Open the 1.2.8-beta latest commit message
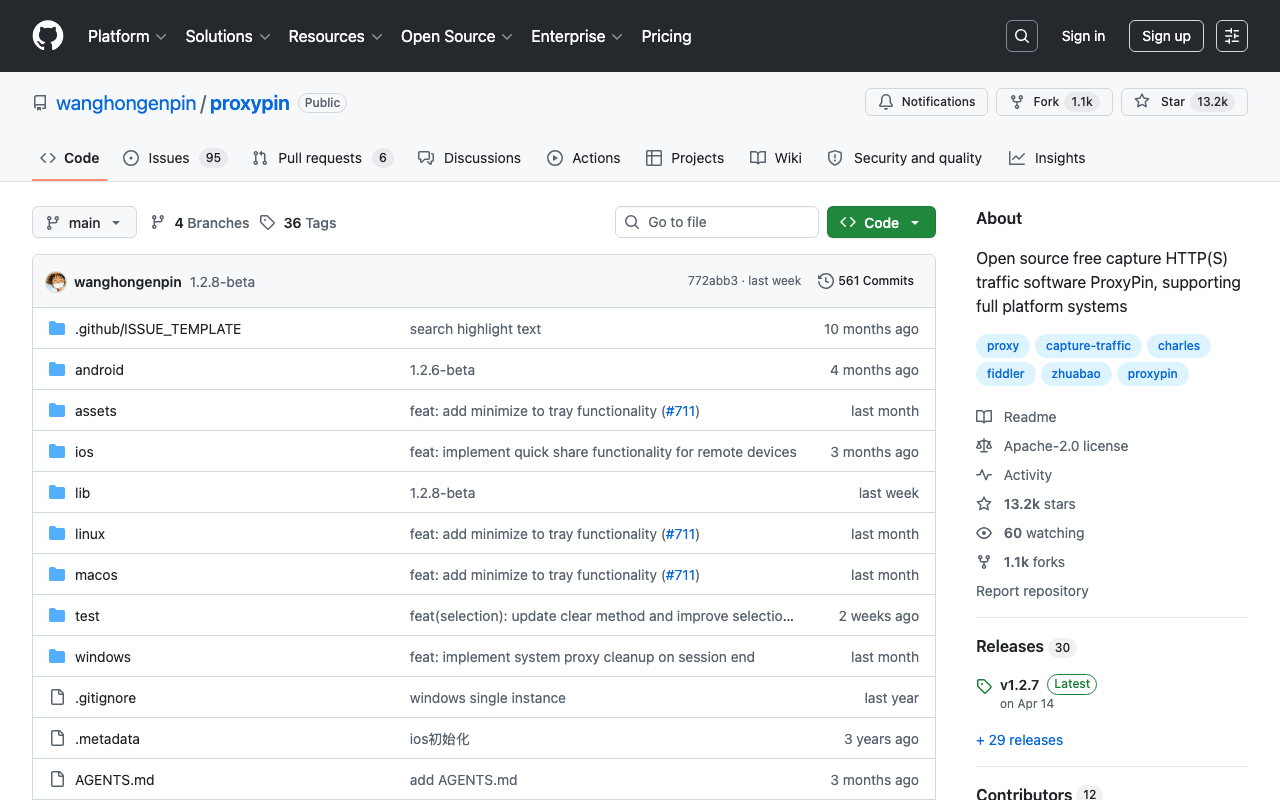The width and height of the screenshot is (1280, 800). point(222,282)
